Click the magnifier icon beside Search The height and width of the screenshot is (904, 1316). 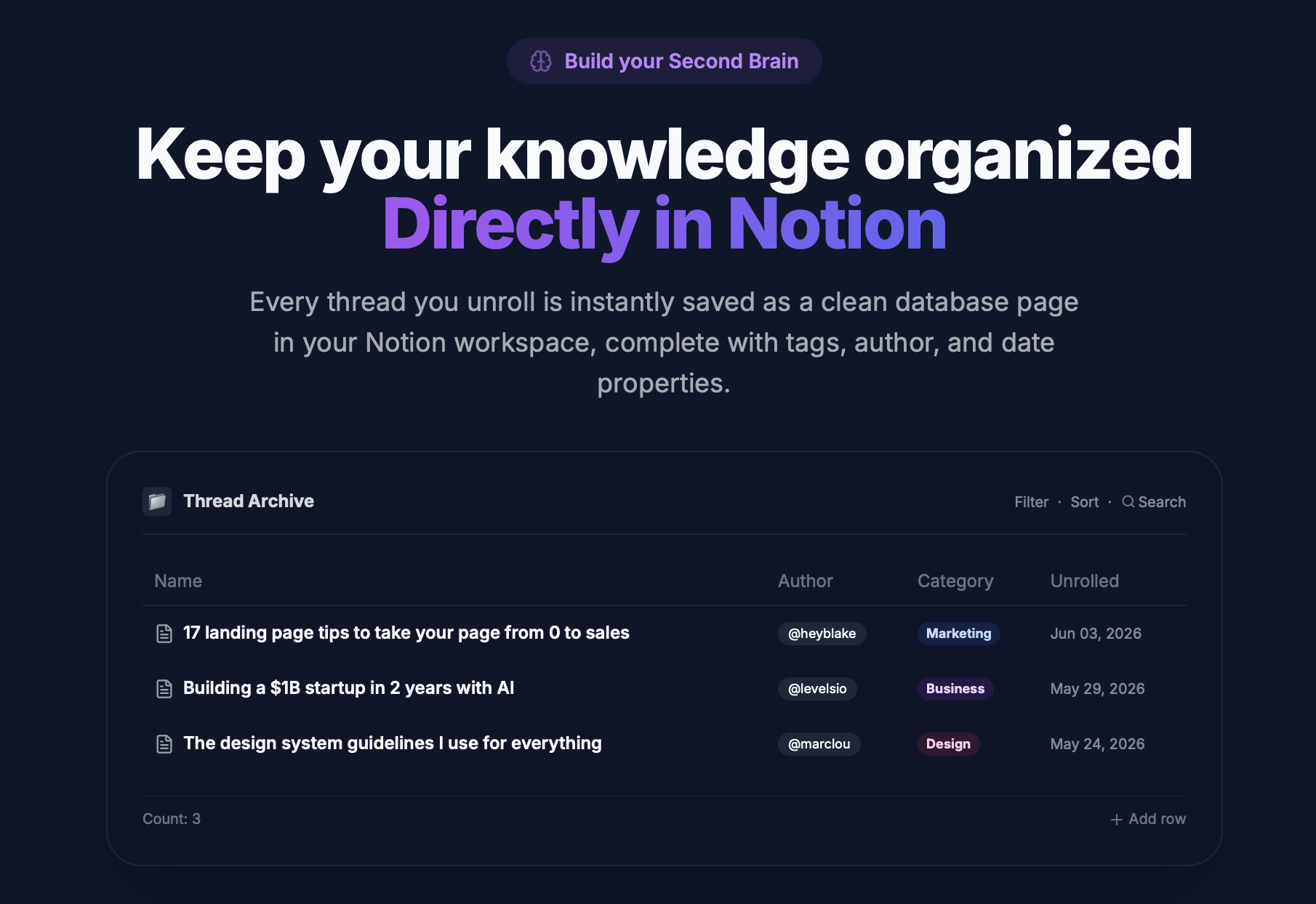tap(1128, 501)
